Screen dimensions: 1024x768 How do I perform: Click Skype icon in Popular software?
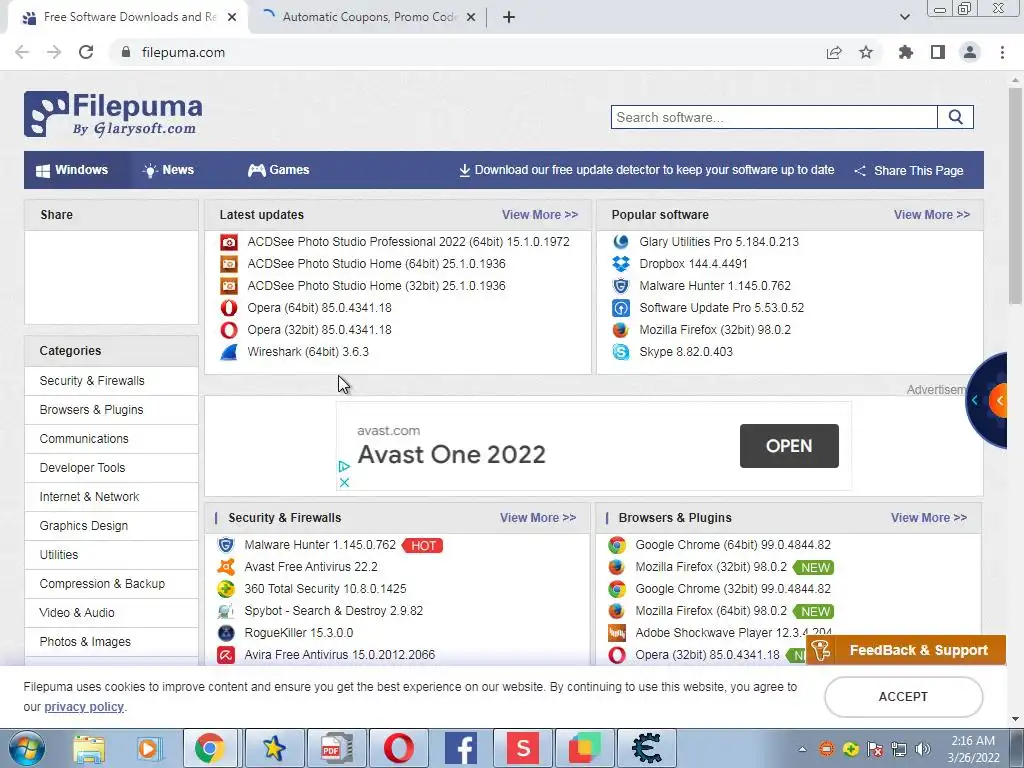[x=620, y=352]
